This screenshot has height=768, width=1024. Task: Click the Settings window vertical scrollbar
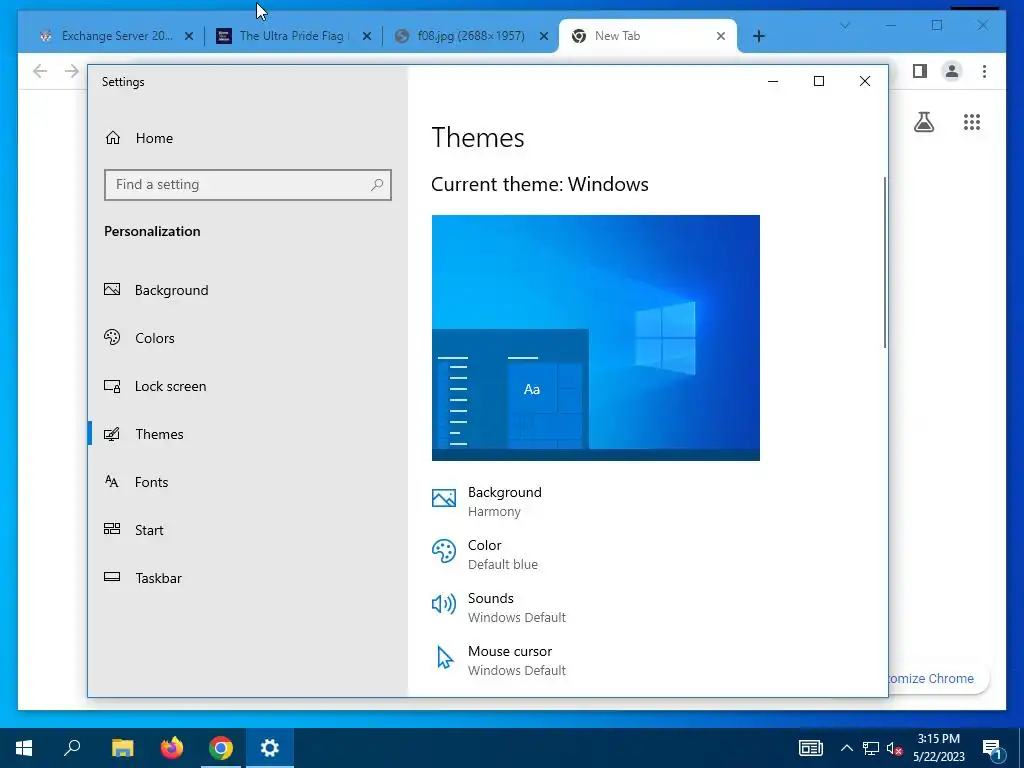(x=885, y=262)
